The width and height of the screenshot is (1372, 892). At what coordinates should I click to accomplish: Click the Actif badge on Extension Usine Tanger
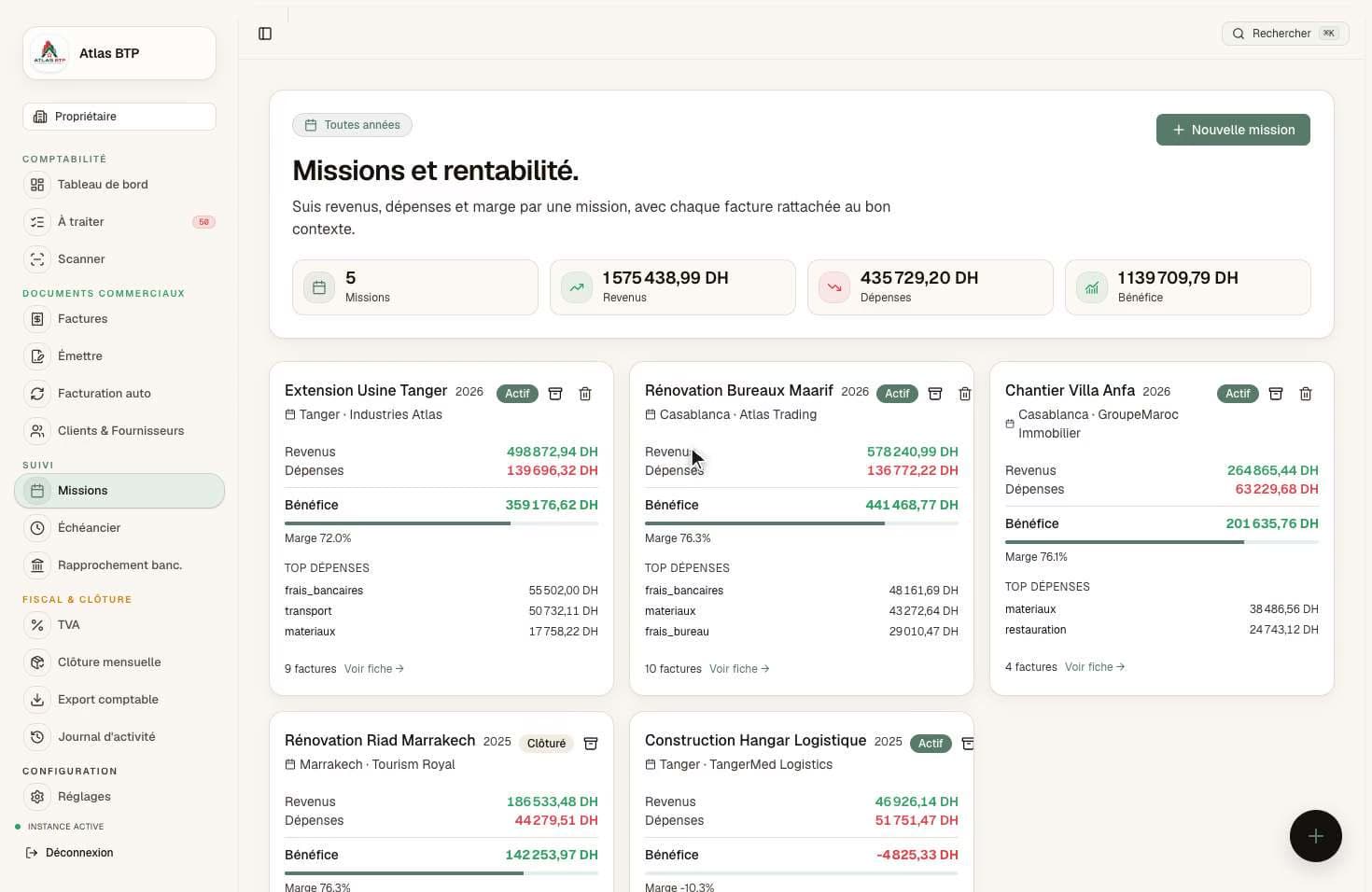517,394
